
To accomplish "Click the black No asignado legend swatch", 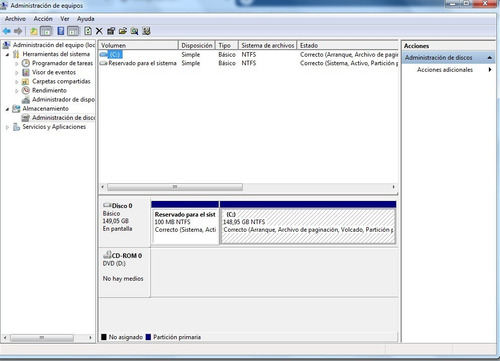I will point(104,337).
